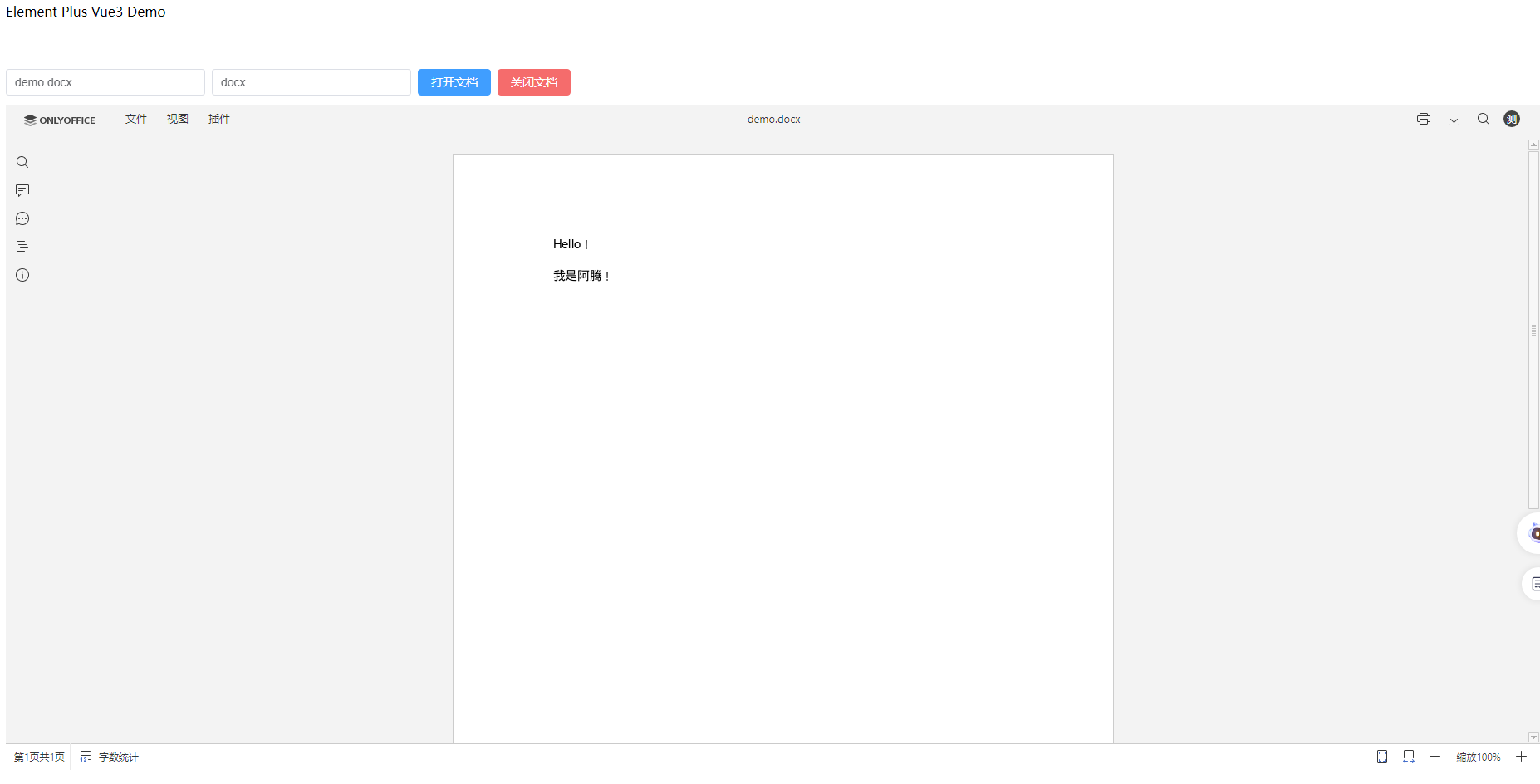Screen dimensions: 1540x784
Task: Click the red 关闭文档 button
Action: tap(534, 82)
